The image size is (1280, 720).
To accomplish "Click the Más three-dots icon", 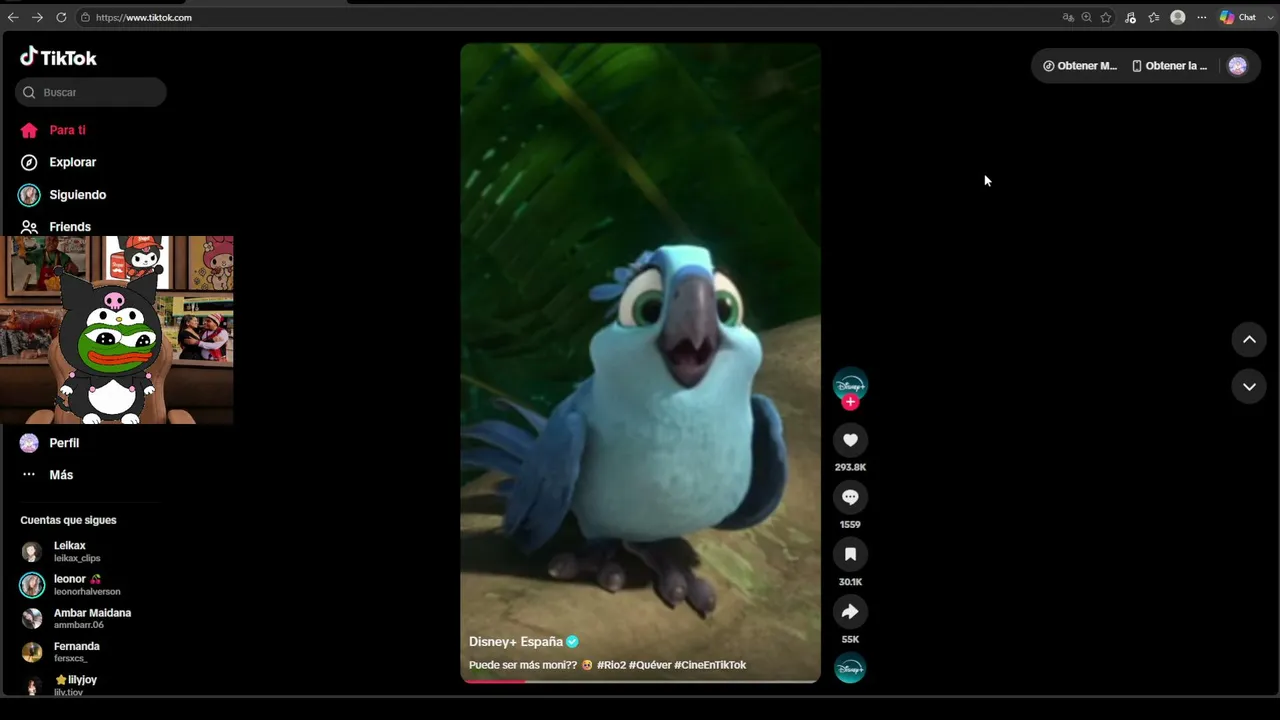I will coord(29,475).
